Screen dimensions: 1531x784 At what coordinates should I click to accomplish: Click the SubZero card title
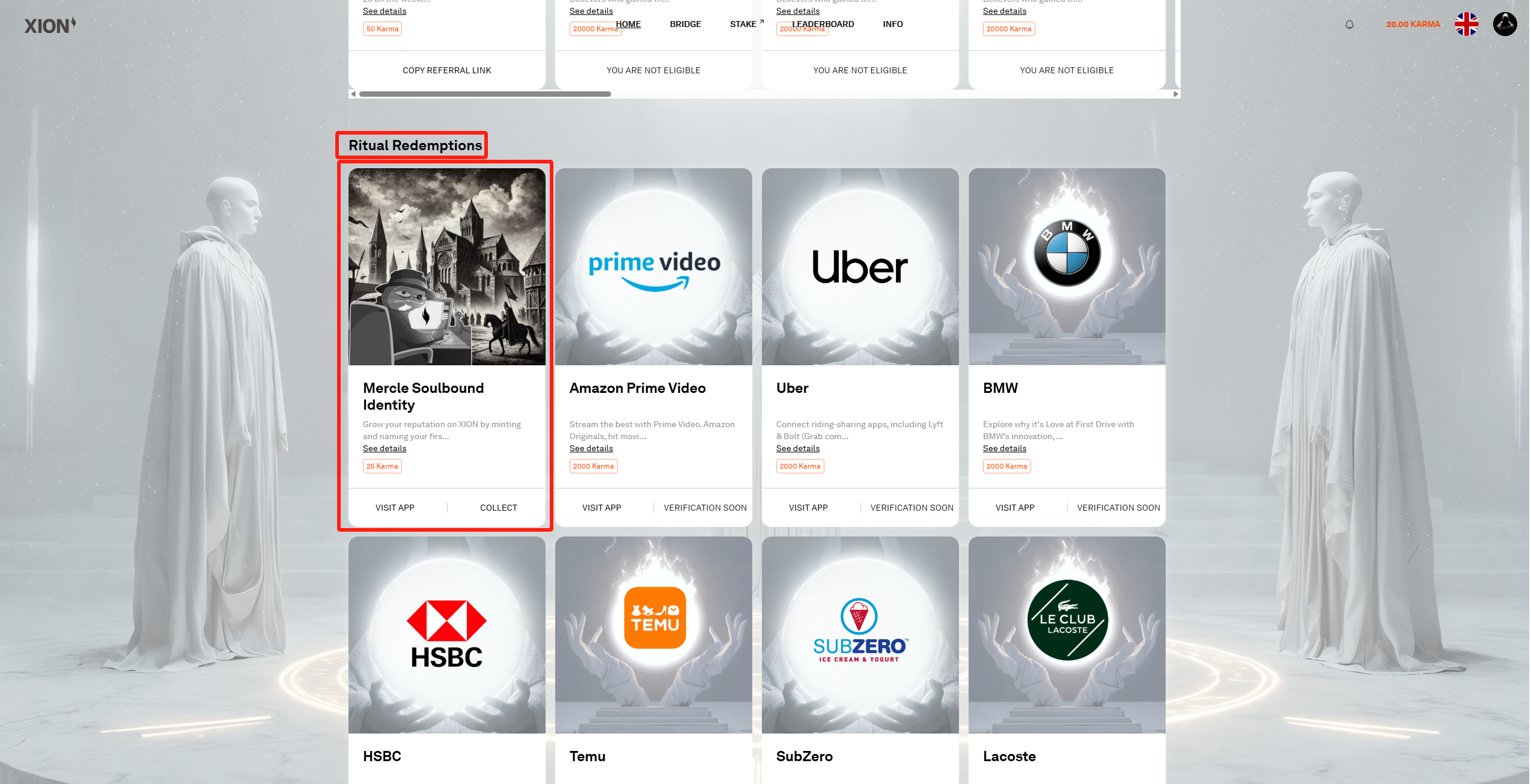tap(805, 756)
